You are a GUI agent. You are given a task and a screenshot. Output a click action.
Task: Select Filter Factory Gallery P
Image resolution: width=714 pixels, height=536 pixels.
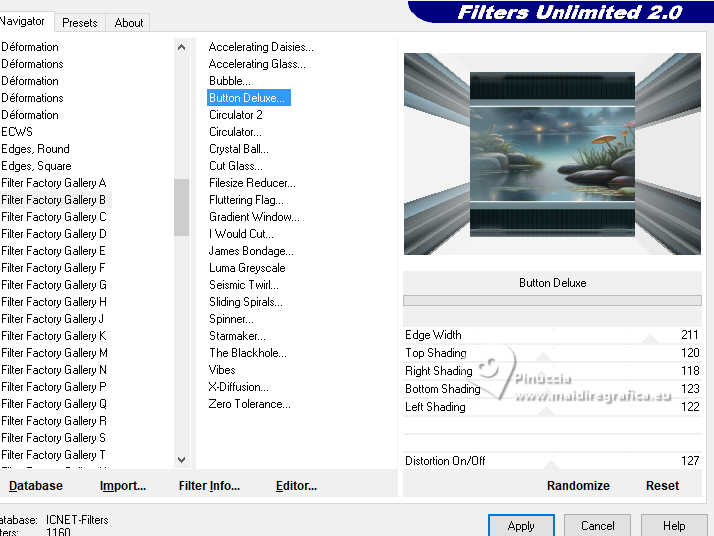point(54,387)
